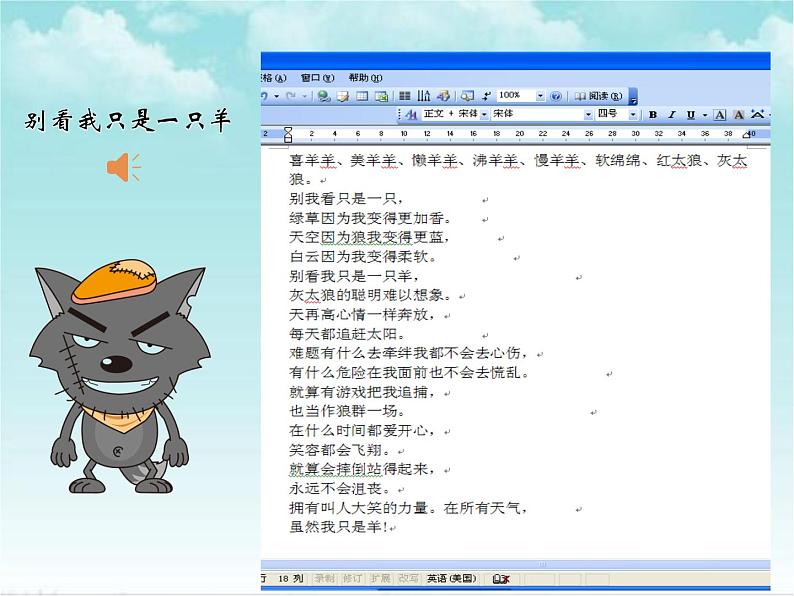Toggle character border icon
Viewport: 794px width, 596px height.
(x=720, y=115)
